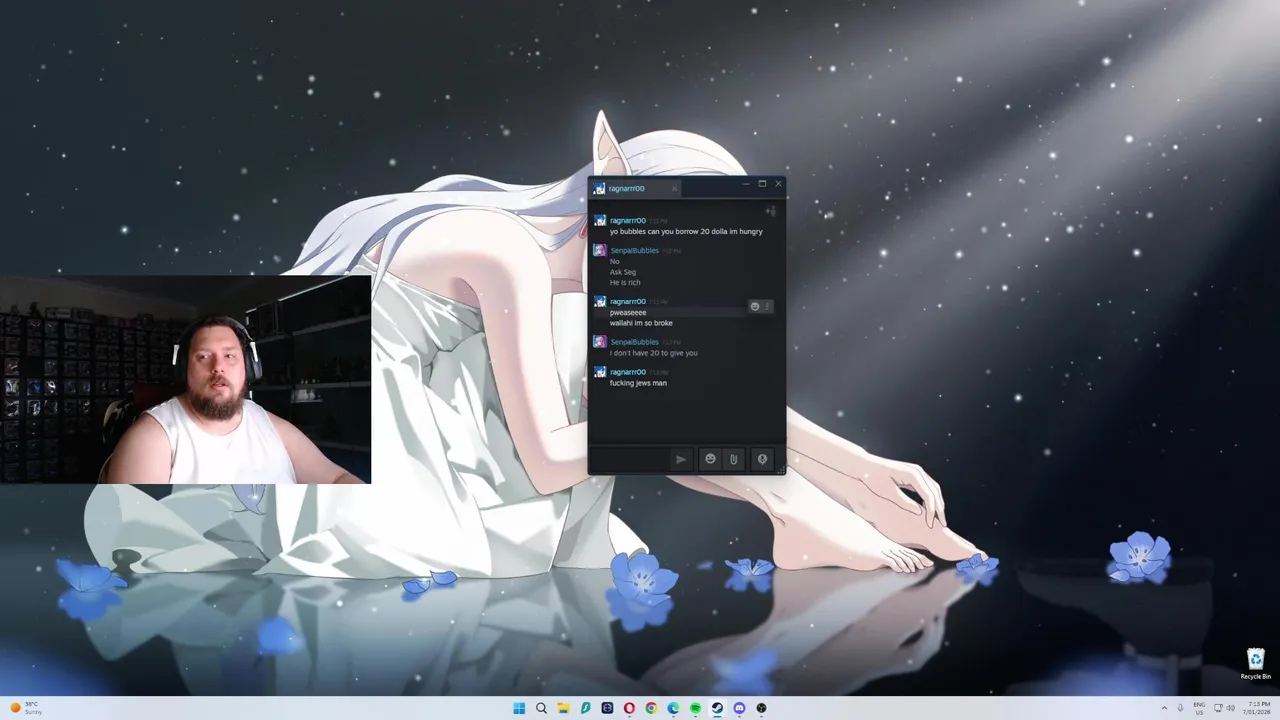This screenshot has height=720, width=1280.
Task: Open the weather widget showing Sunny
Action: point(26,708)
